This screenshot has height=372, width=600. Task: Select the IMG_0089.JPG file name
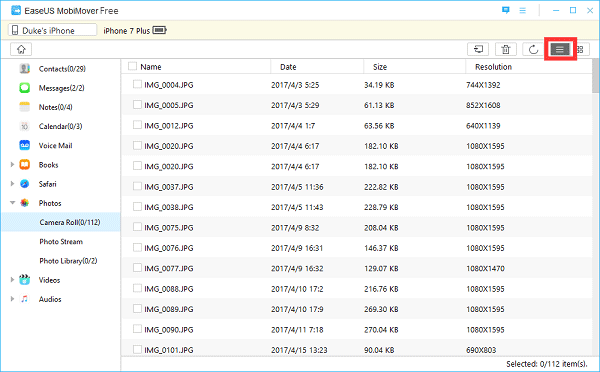click(169, 309)
